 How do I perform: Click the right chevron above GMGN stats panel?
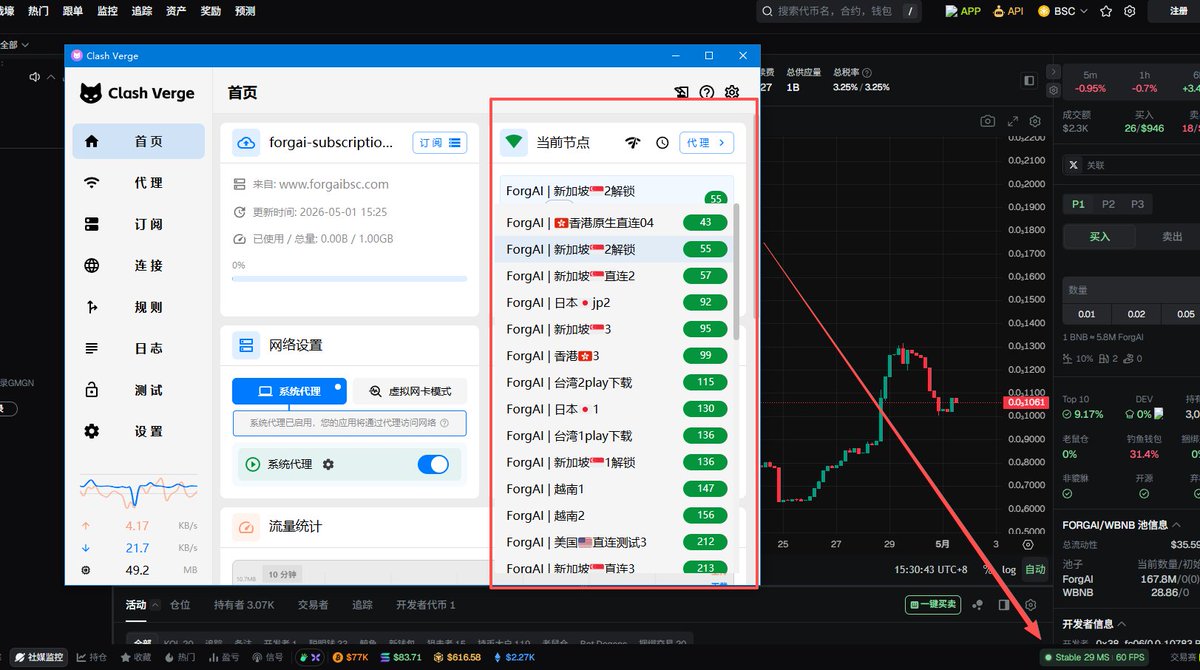pyautogui.click(x=1053, y=72)
